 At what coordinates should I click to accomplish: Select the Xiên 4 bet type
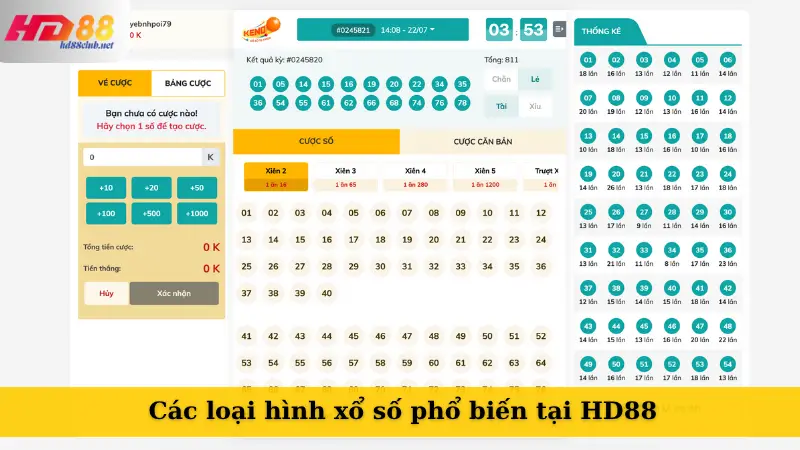(415, 177)
